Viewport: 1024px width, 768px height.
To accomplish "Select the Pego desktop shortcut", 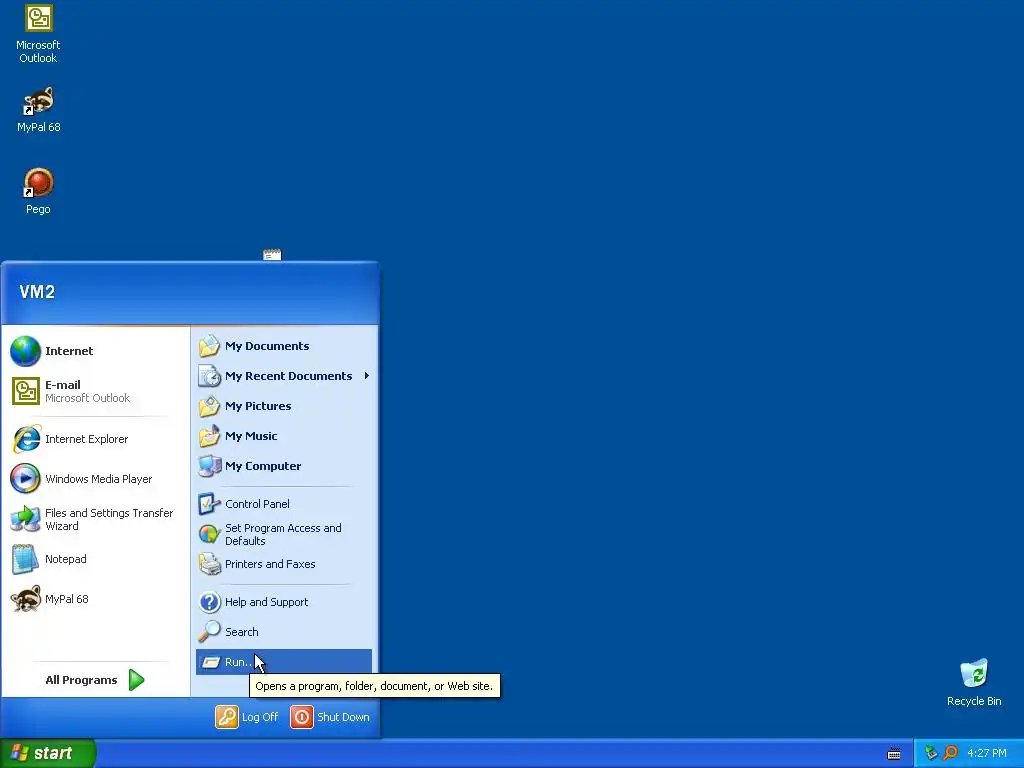I will (38, 191).
